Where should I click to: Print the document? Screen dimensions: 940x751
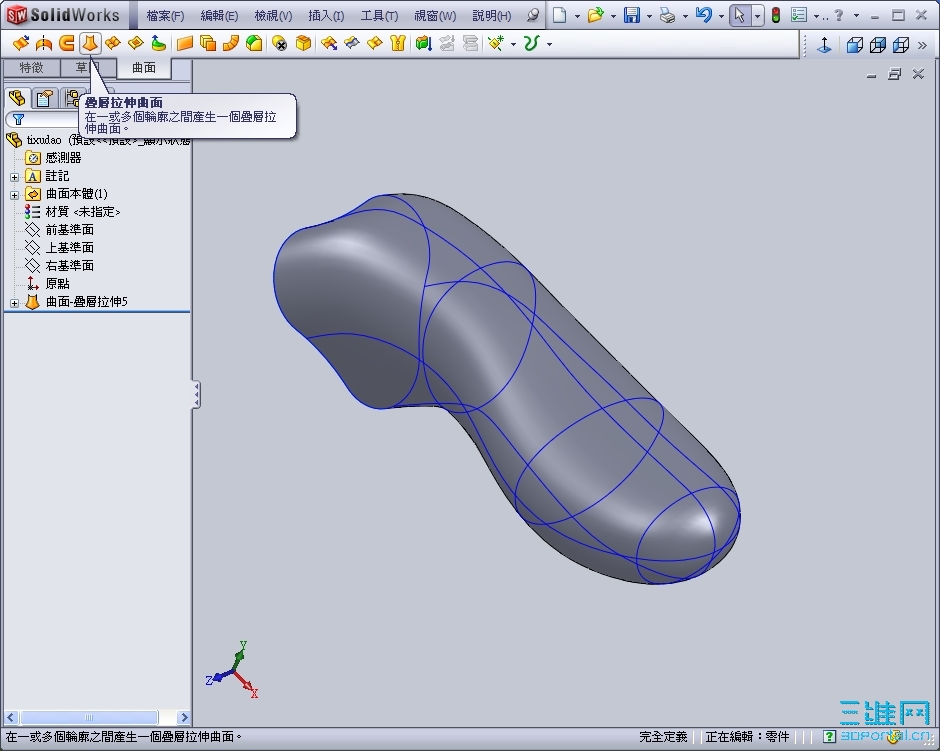pyautogui.click(x=667, y=16)
